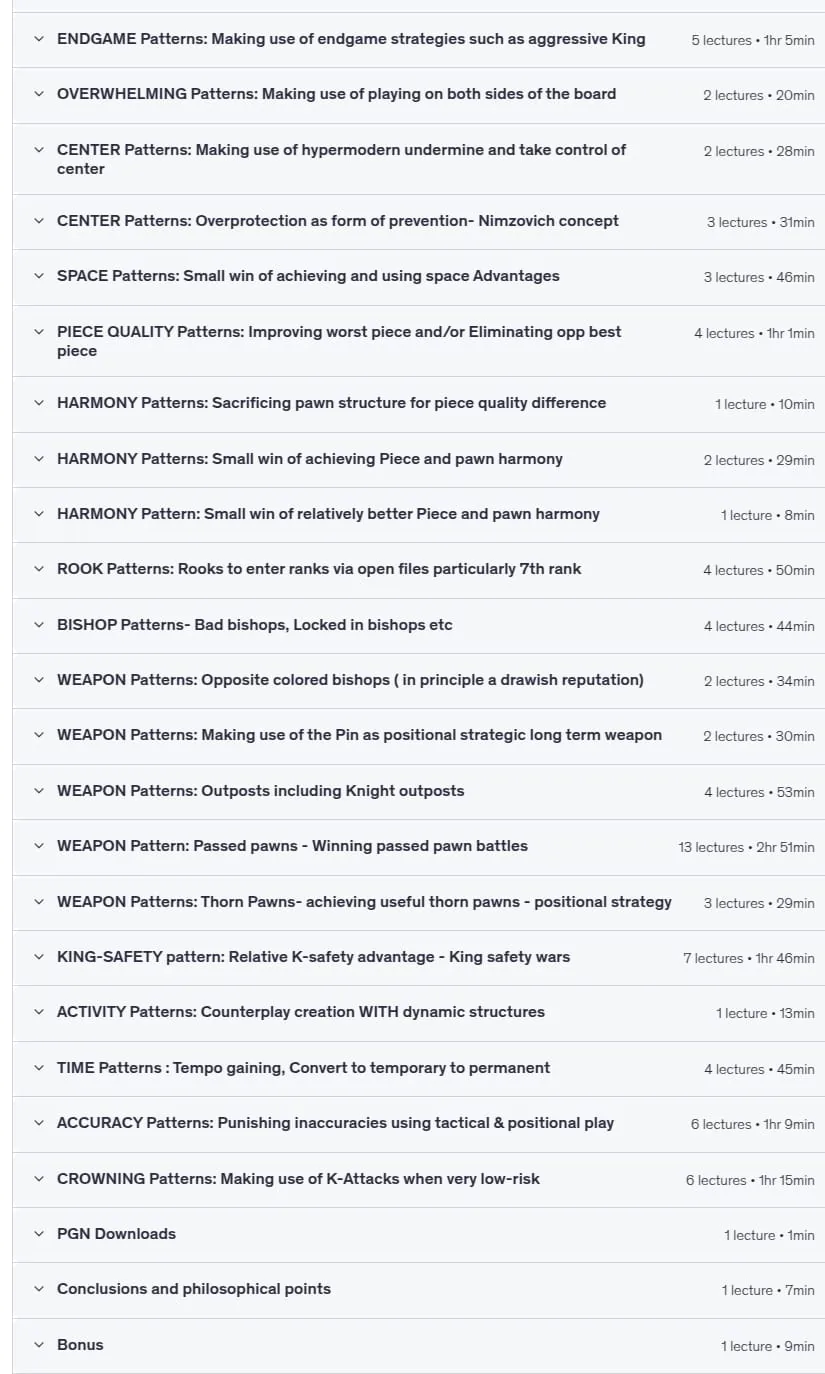The height and width of the screenshot is (1374, 825).
Task: Open the Bonus section
Action: pyautogui.click(x=419, y=1346)
